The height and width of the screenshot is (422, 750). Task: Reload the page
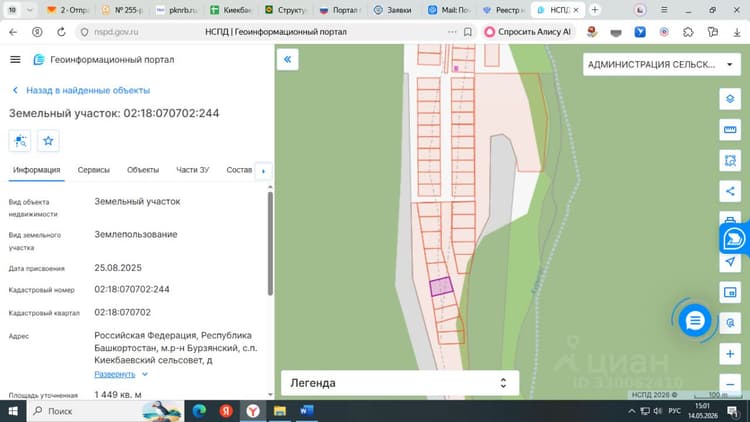pos(61,32)
